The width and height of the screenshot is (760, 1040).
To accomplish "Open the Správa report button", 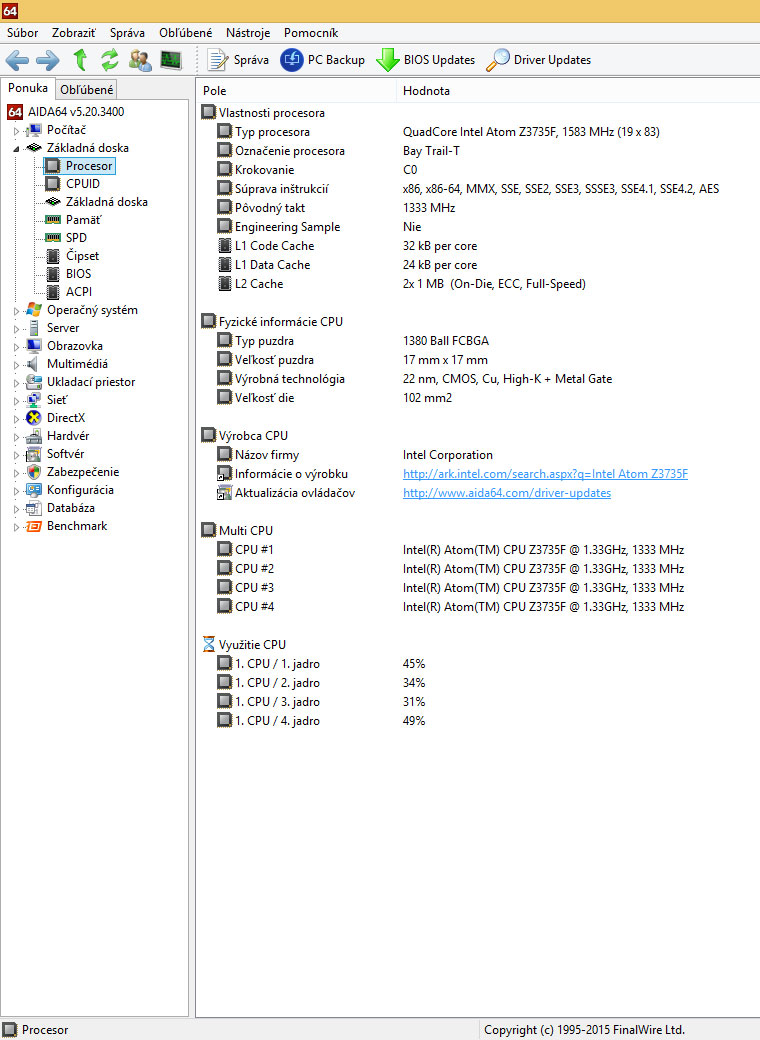I will click(238, 60).
